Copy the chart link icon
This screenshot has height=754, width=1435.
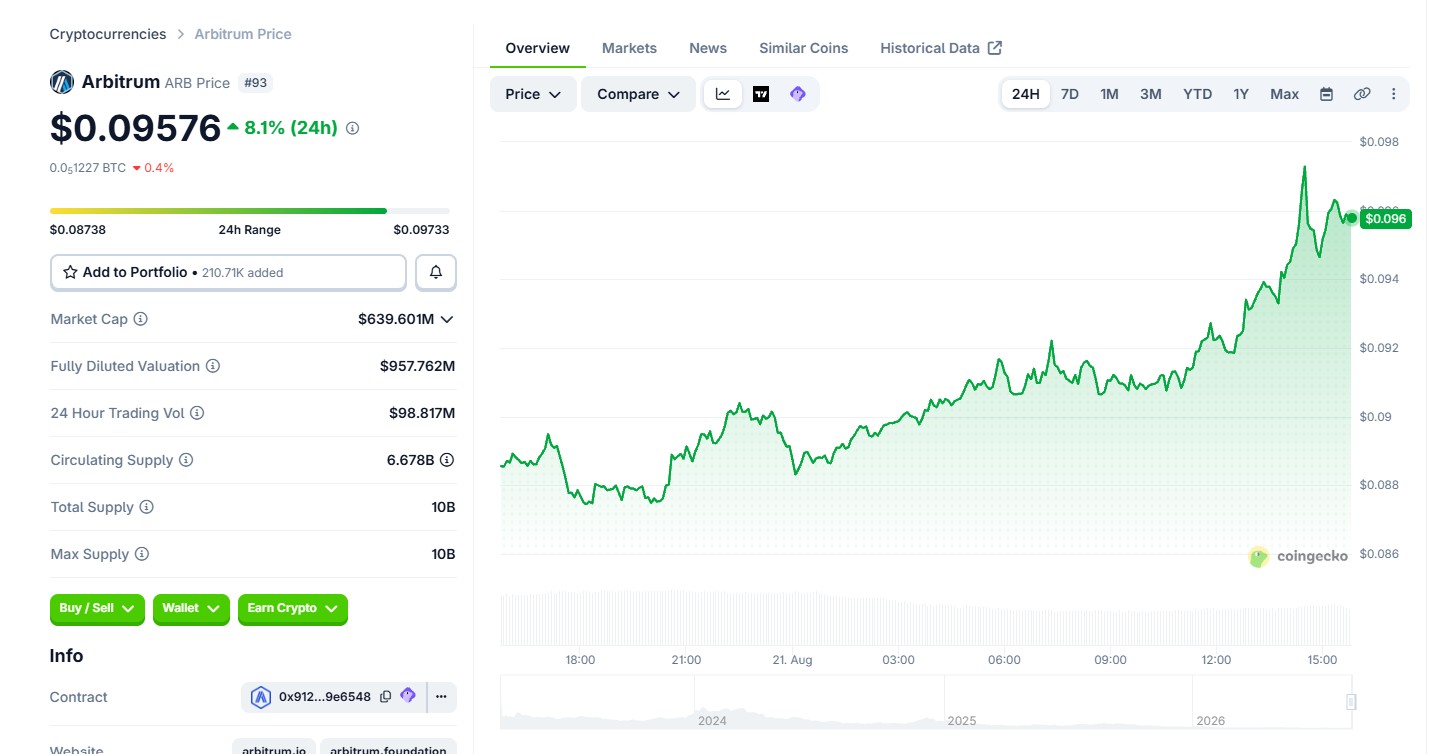coord(1362,94)
